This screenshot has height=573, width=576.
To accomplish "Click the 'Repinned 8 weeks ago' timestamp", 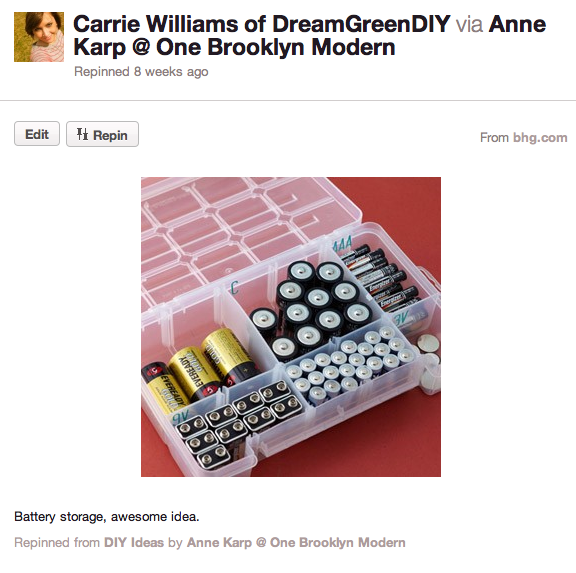I will 141,71.
